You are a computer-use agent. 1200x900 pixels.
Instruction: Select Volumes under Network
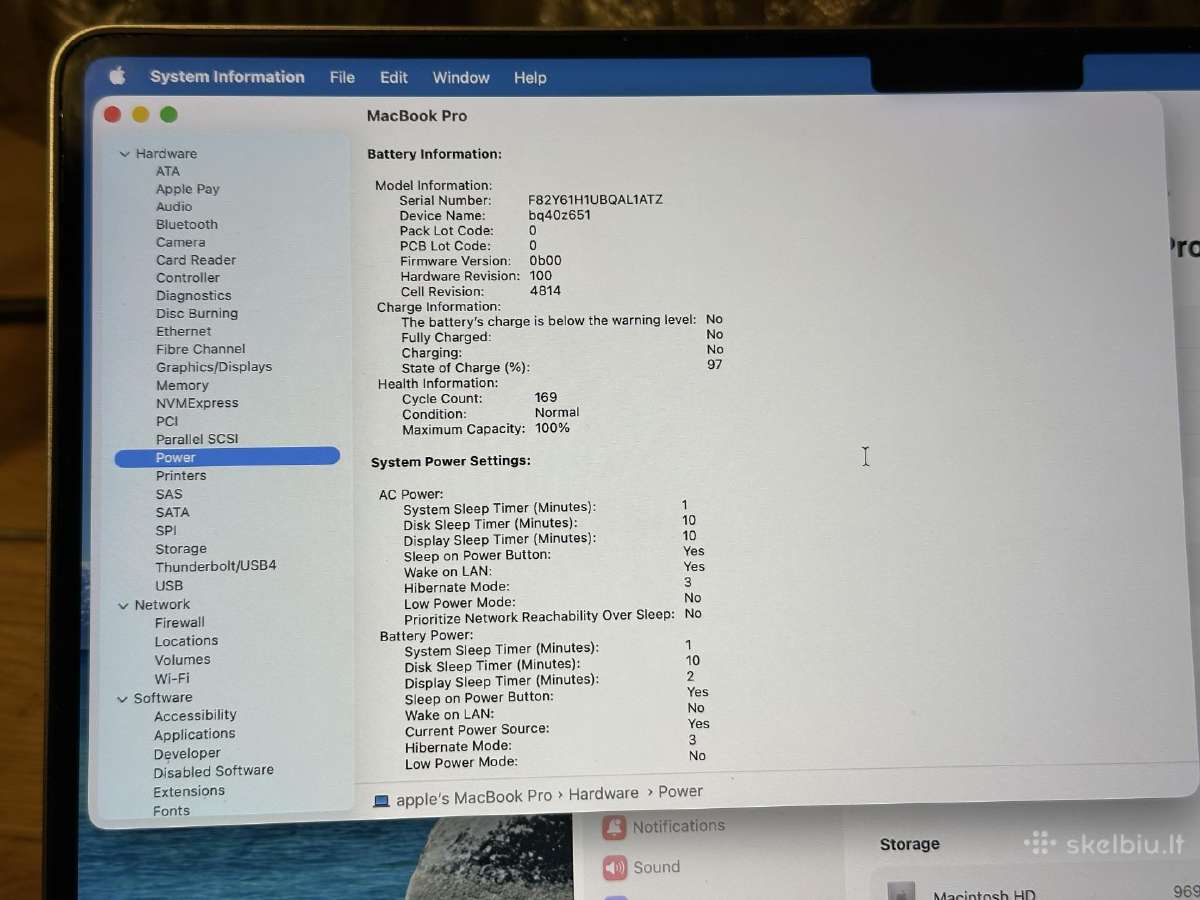(x=183, y=660)
